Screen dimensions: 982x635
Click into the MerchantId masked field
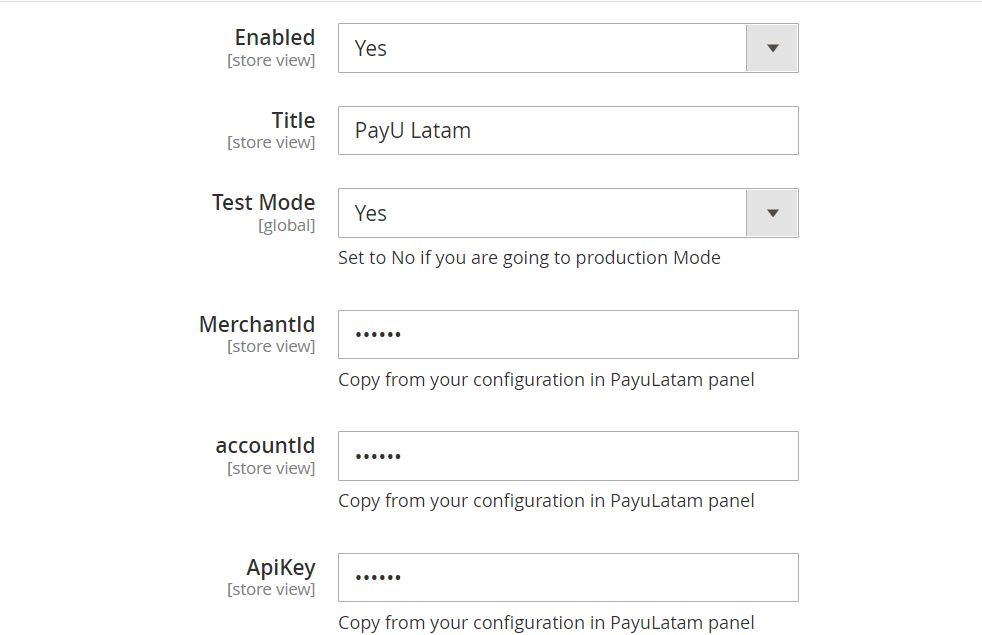[x=568, y=334]
